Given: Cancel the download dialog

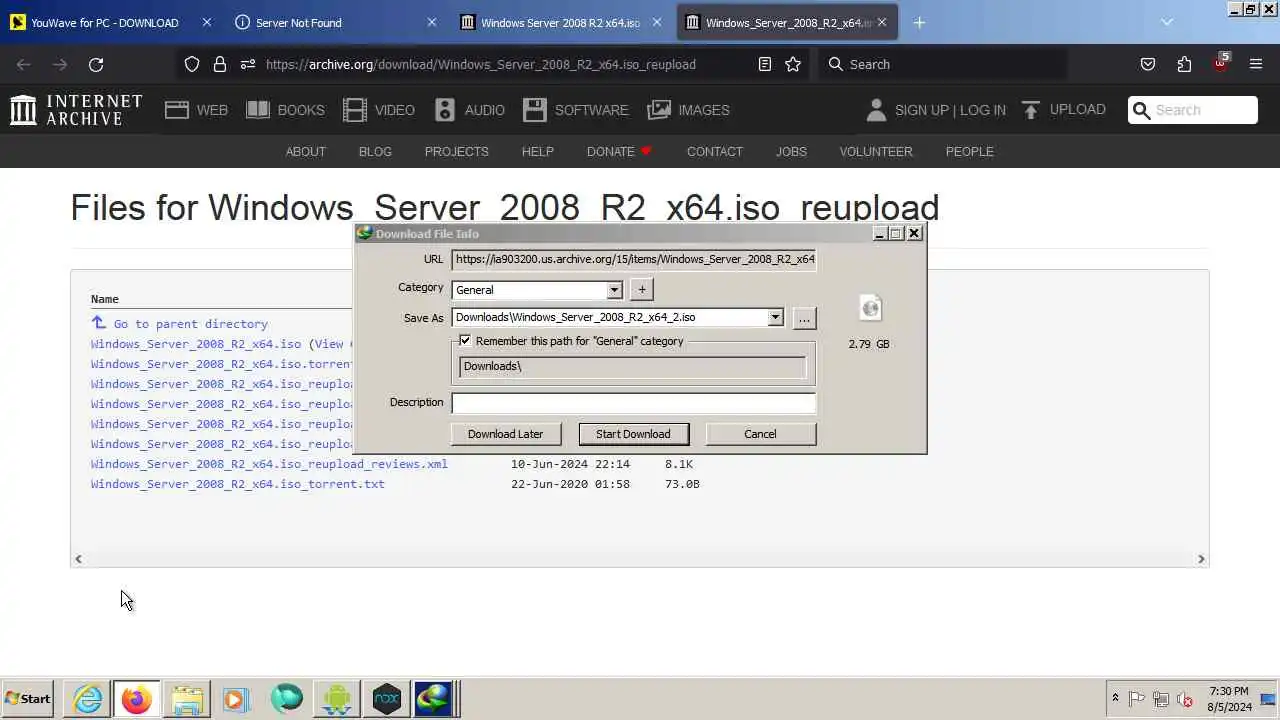Looking at the screenshot, I should (760, 434).
